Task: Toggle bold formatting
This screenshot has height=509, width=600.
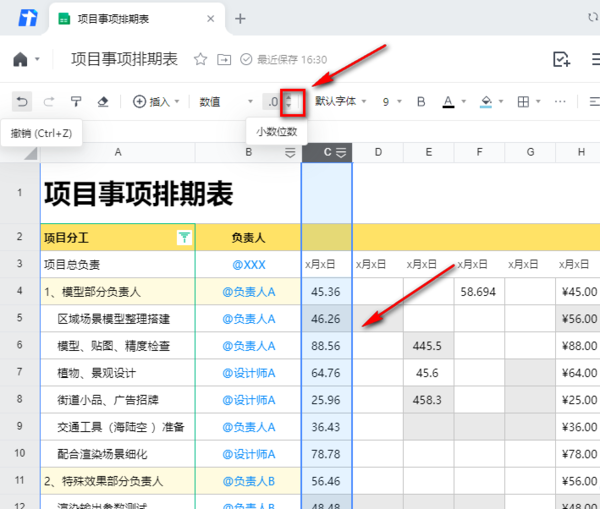Action: [x=421, y=101]
